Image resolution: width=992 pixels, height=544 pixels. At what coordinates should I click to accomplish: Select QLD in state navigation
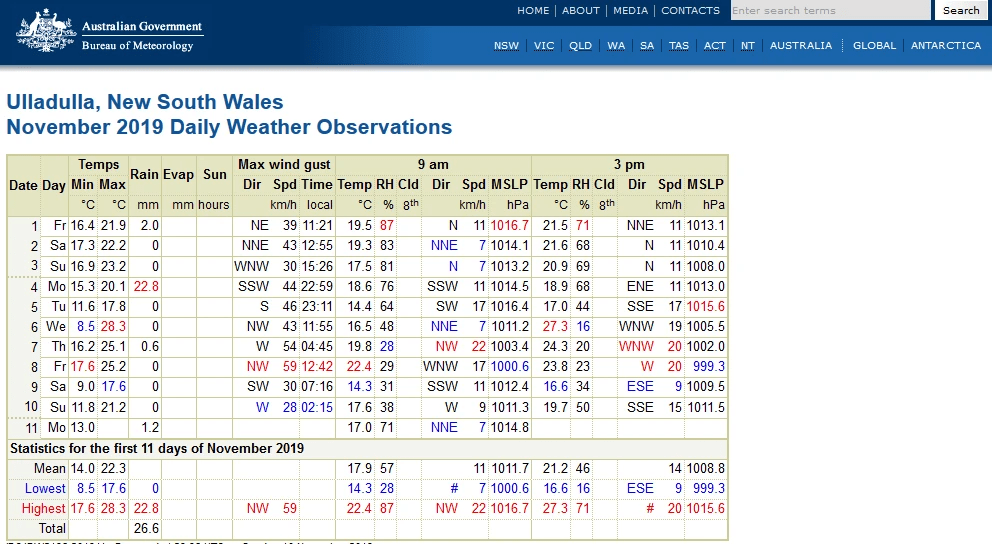[x=580, y=46]
